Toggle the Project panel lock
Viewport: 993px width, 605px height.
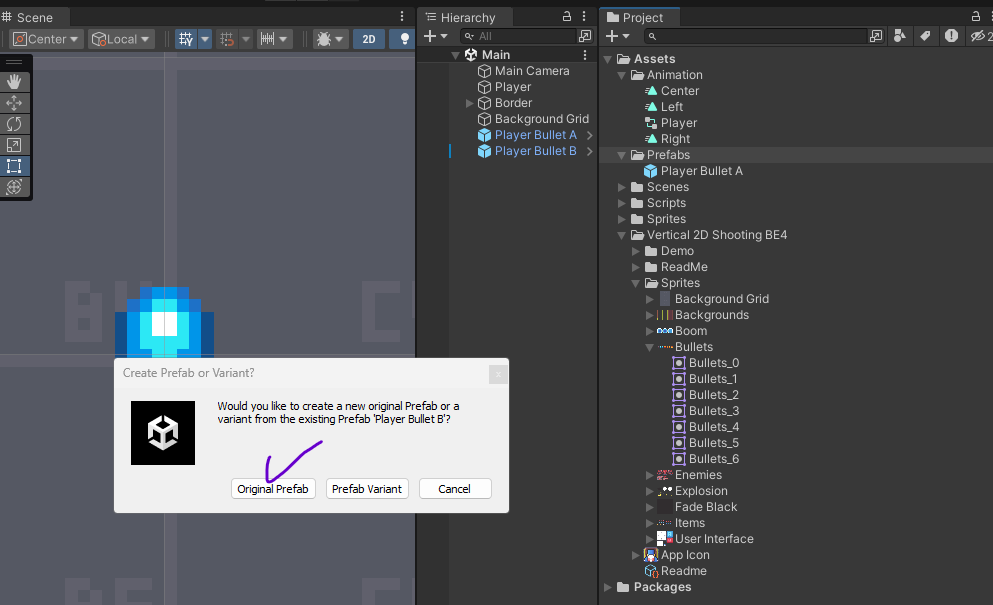[x=976, y=16]
